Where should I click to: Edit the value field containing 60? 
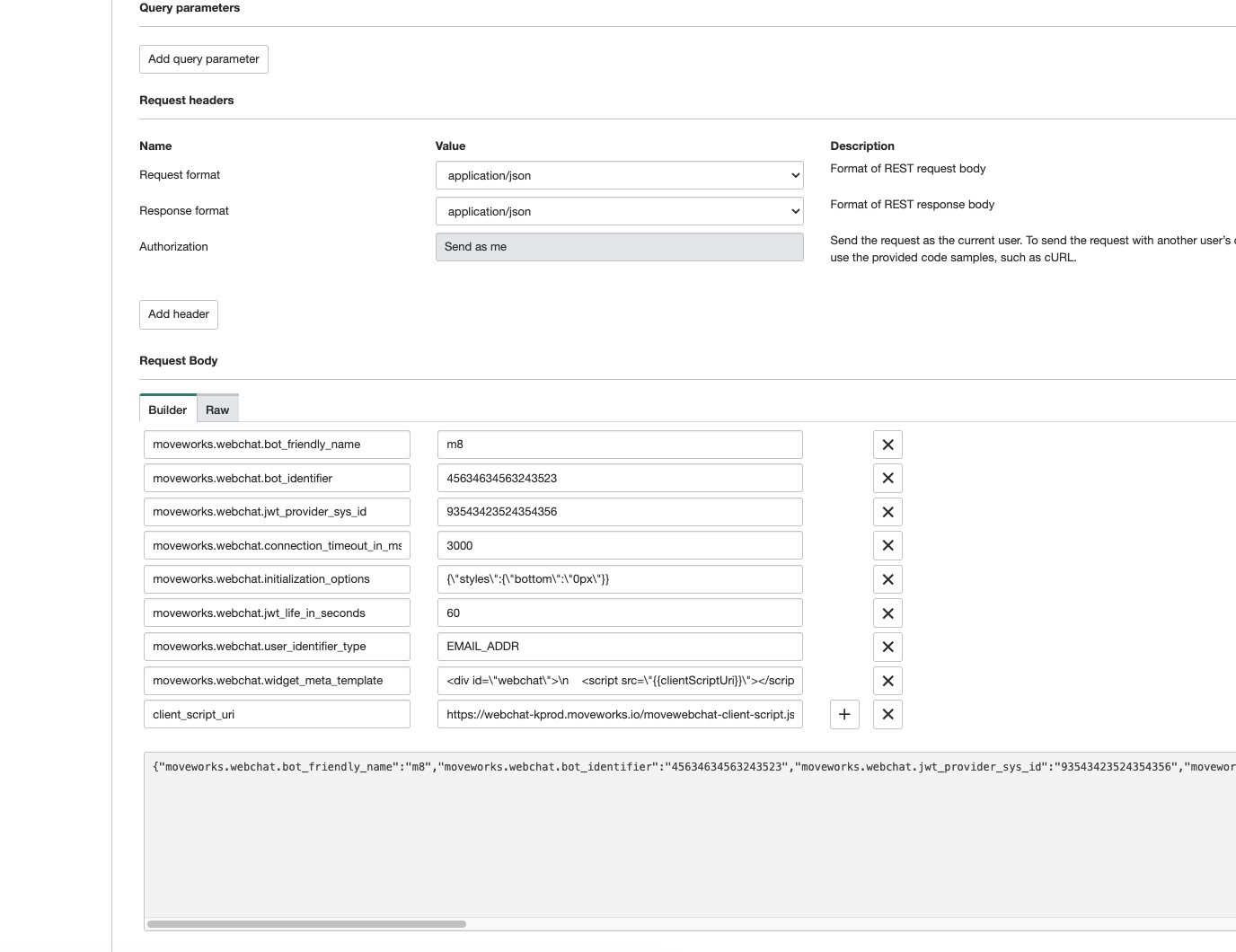[620, 613]
